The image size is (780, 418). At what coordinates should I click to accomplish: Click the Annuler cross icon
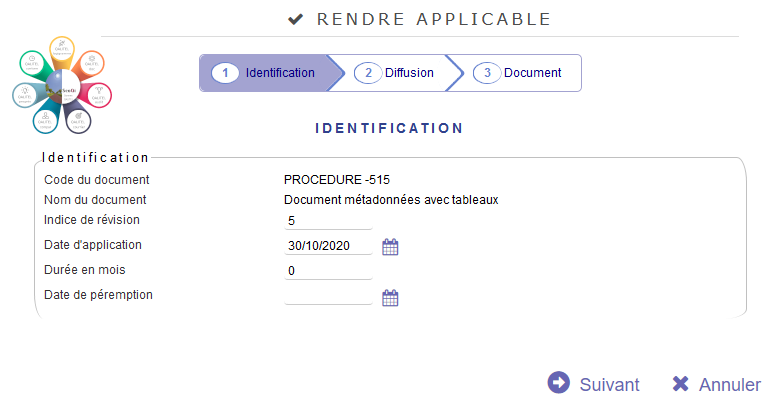tap(680, 384)
